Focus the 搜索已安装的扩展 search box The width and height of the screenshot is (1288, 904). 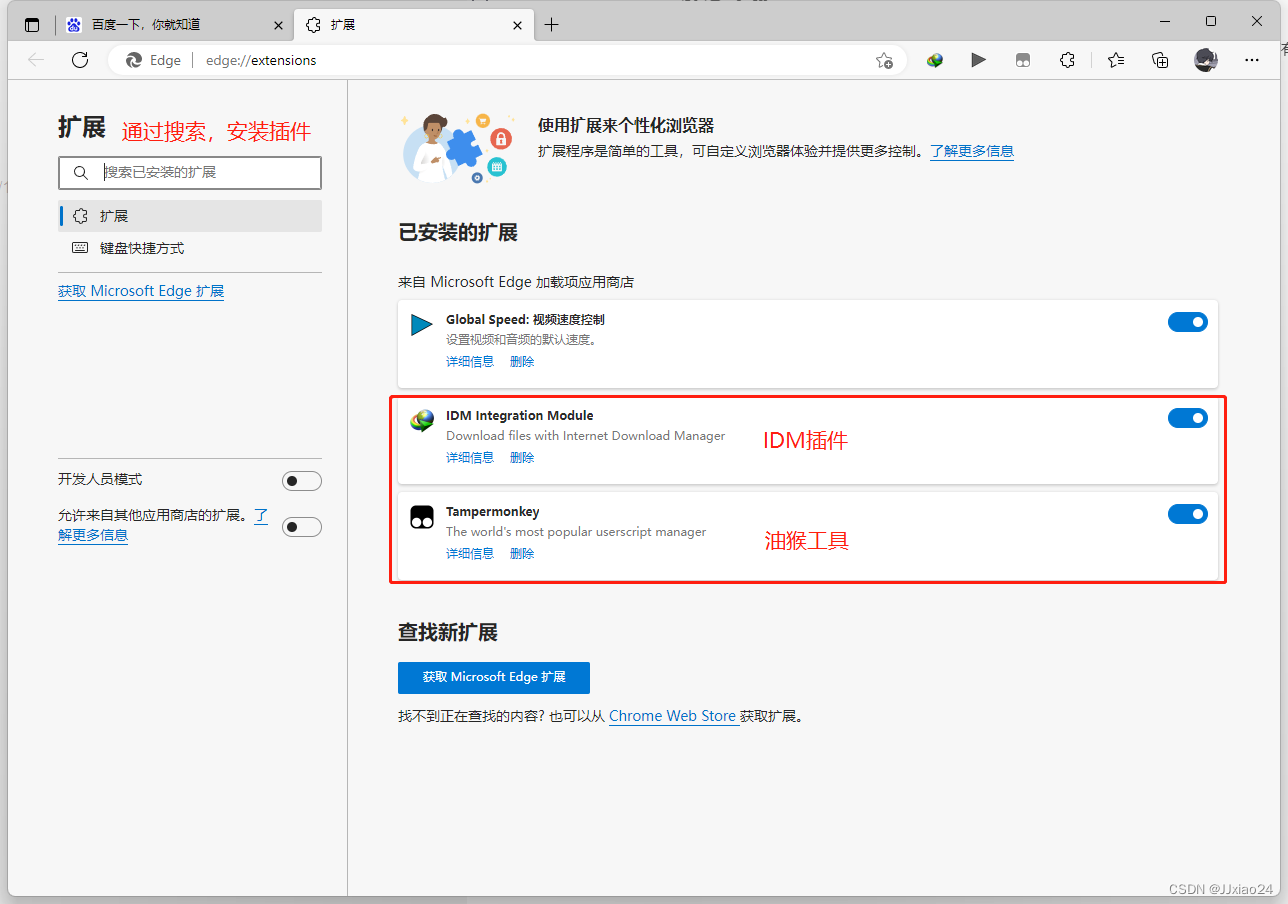click(x=190, y=173)
